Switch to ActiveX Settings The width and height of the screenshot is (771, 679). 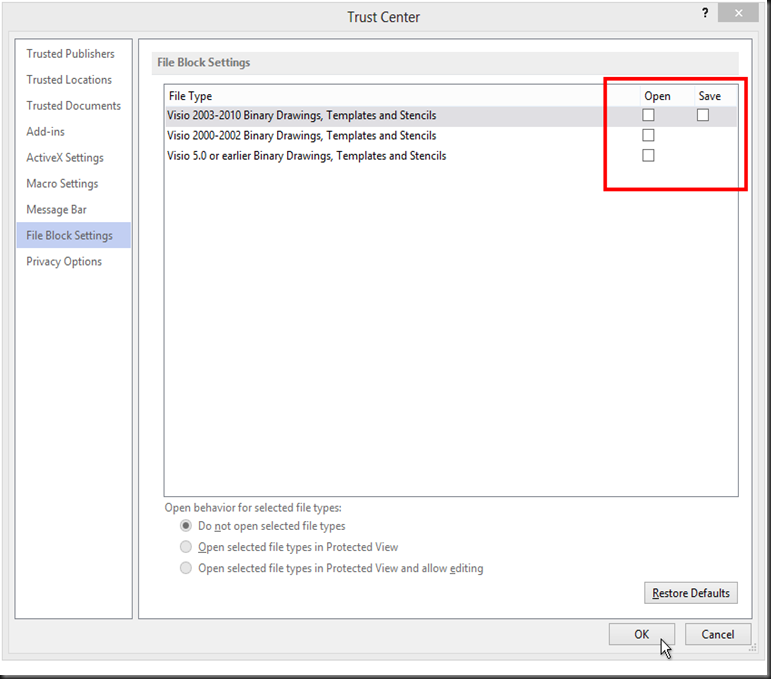65,158
